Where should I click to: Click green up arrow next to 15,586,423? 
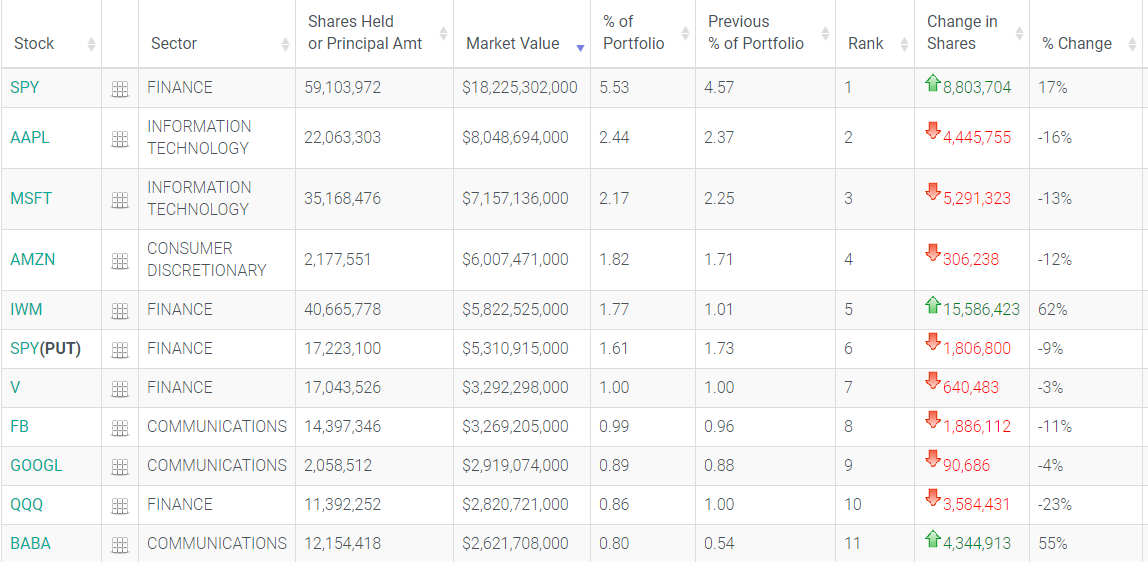[933, 304]
